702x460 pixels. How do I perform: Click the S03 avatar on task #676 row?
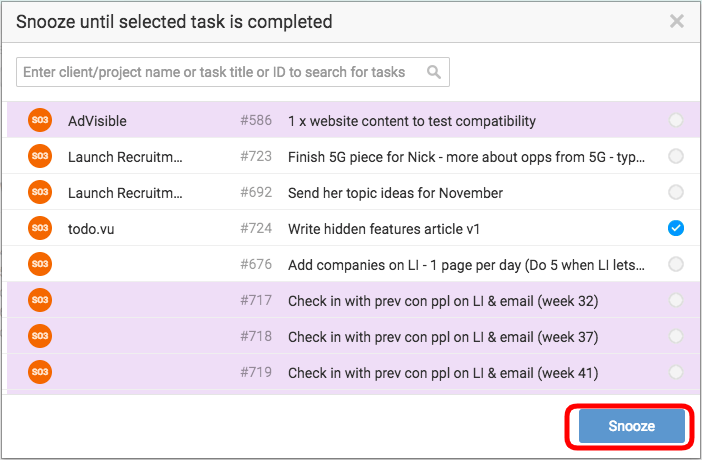click(40, 265)
